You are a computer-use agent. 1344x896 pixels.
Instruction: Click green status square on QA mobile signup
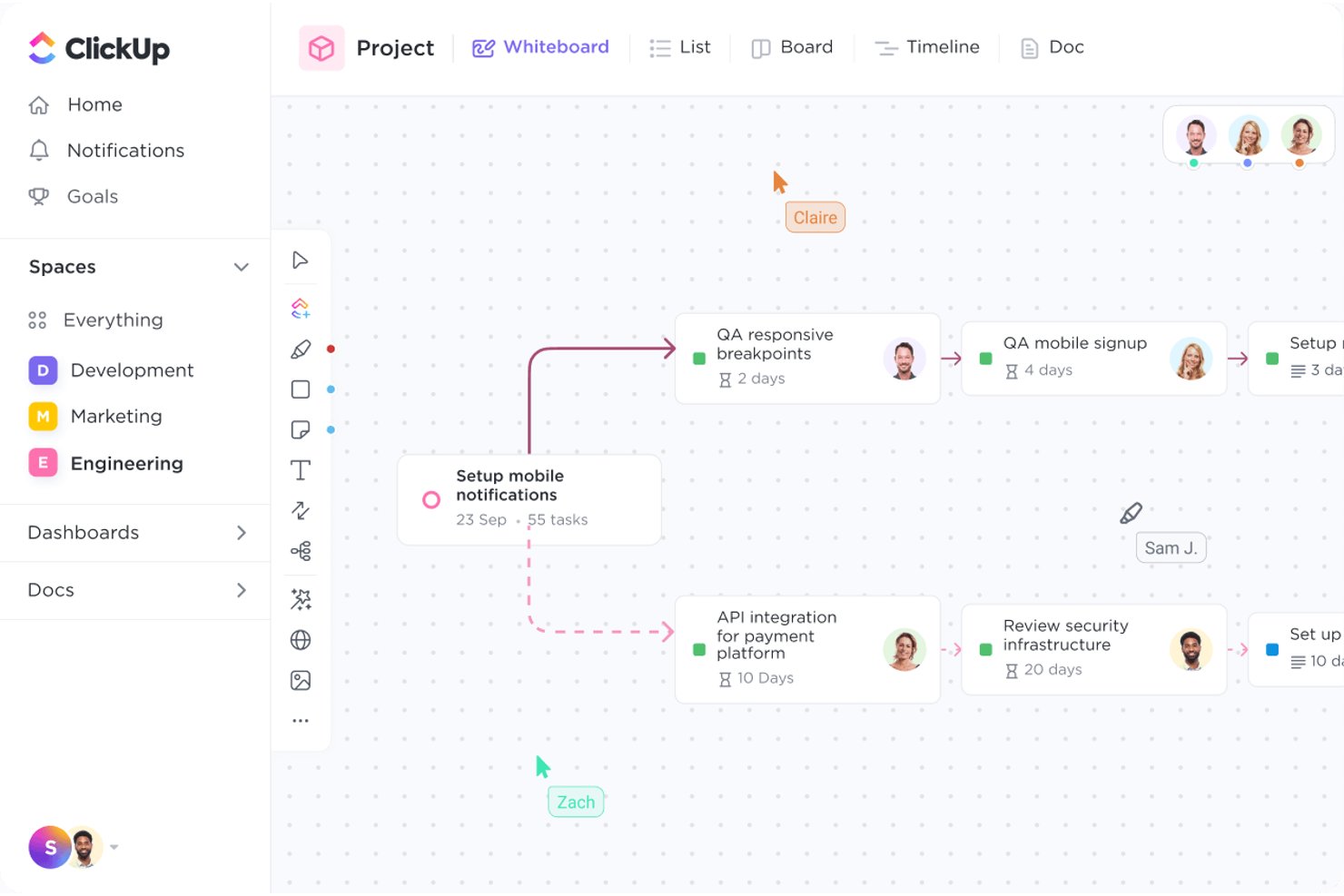[986, 359]
